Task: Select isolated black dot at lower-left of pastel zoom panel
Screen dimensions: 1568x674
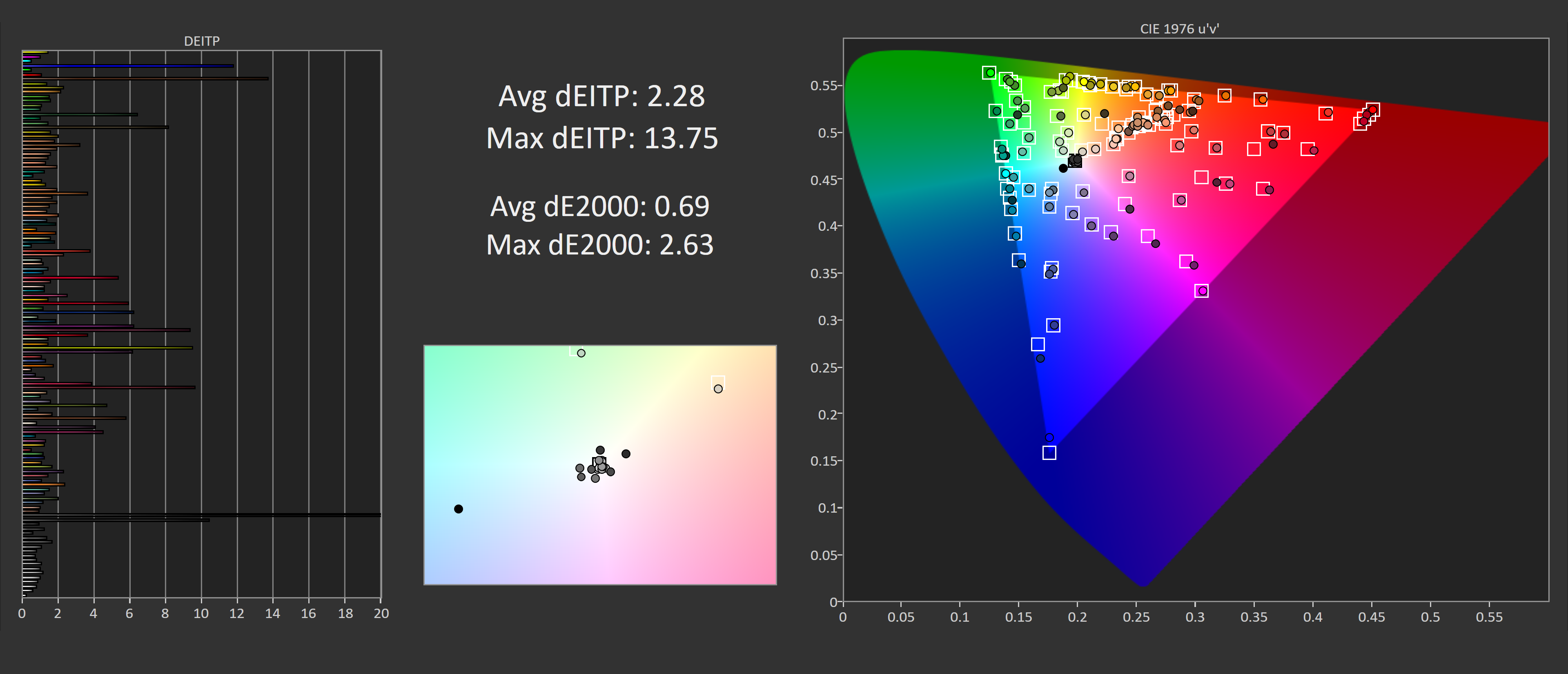Action: [458, 509]
